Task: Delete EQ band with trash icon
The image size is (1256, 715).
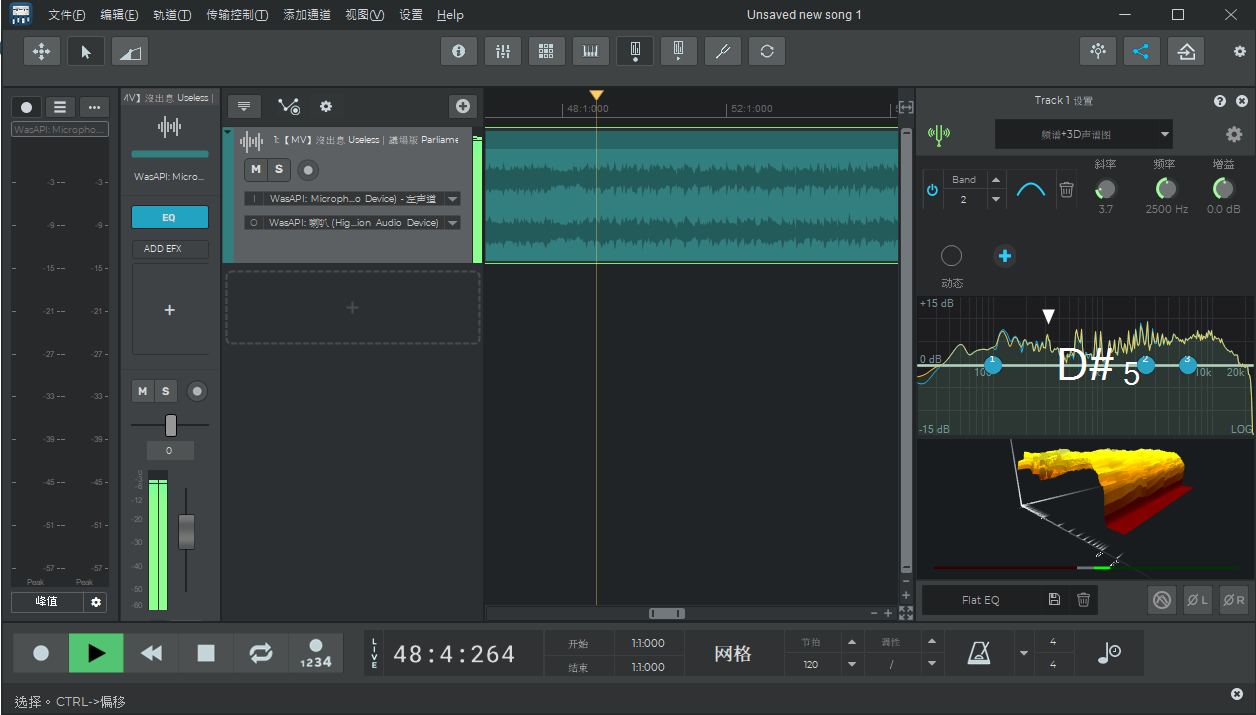Action: point(1066,189)
